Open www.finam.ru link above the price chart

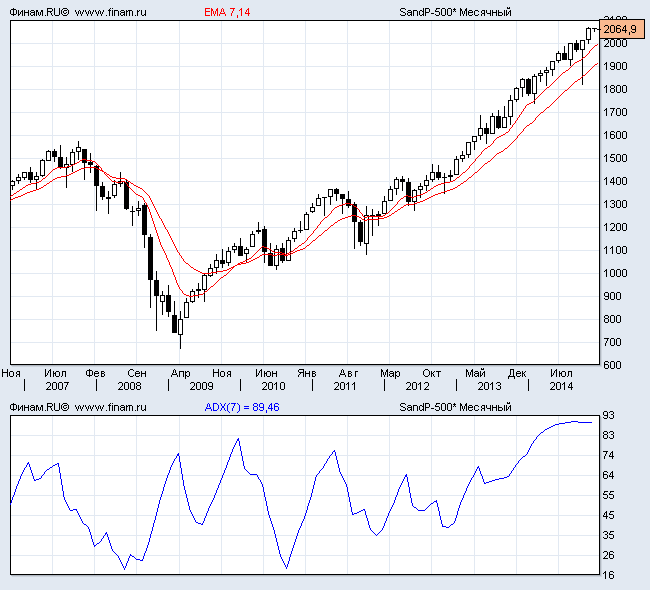coord(110,13)
